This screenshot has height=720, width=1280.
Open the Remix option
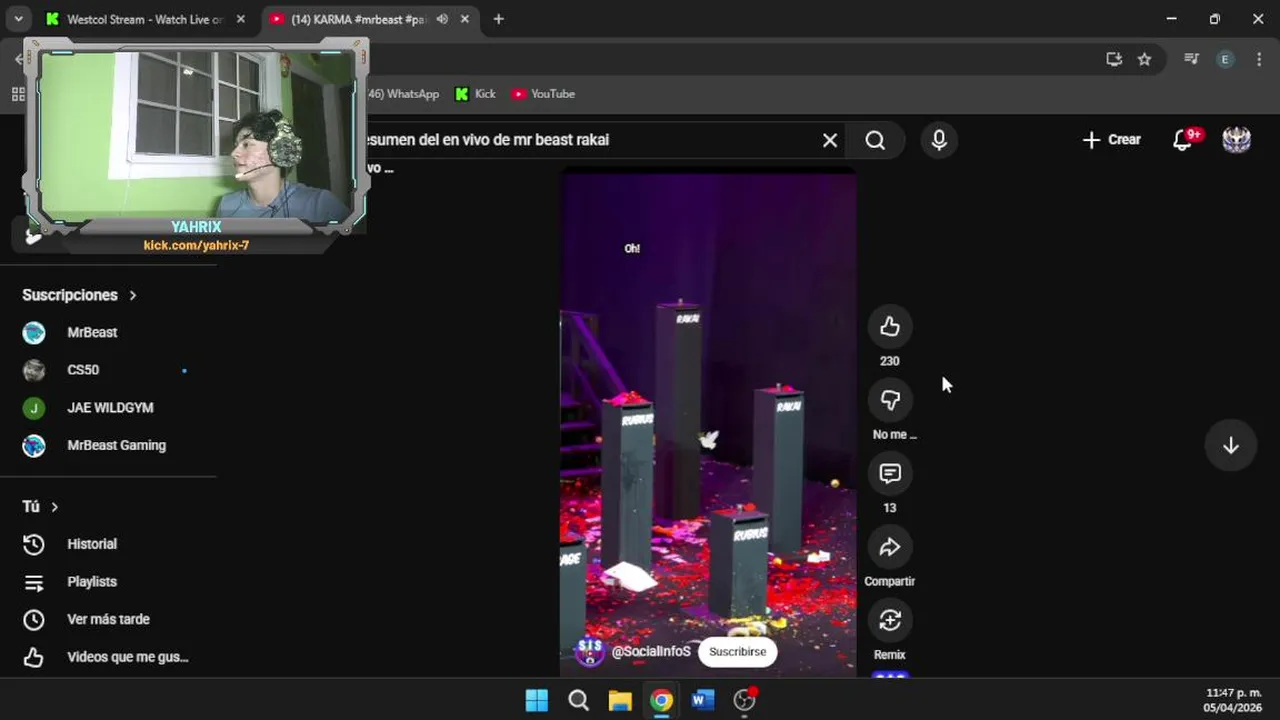pyautogui.click(x=889, y=621)
